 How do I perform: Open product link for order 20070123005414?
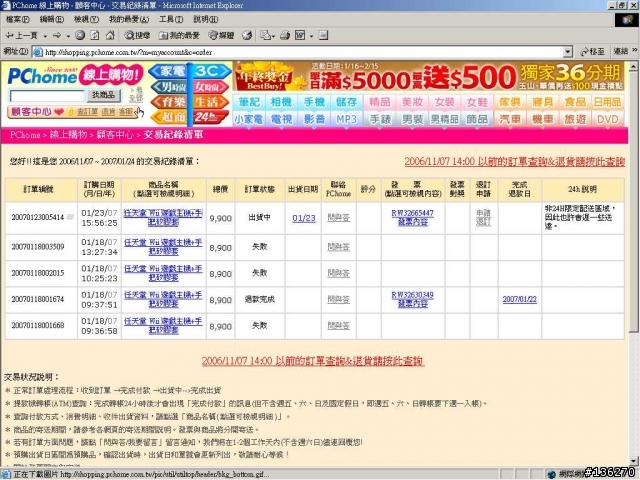(163, 218)
